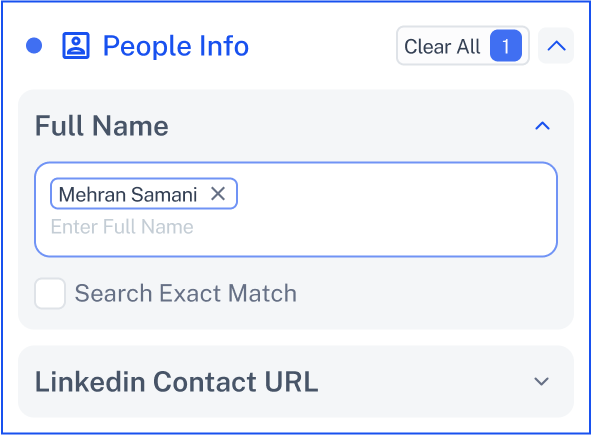
Task: Enable Search Exact Match checkbox
Action: click(x=50, y=293)
